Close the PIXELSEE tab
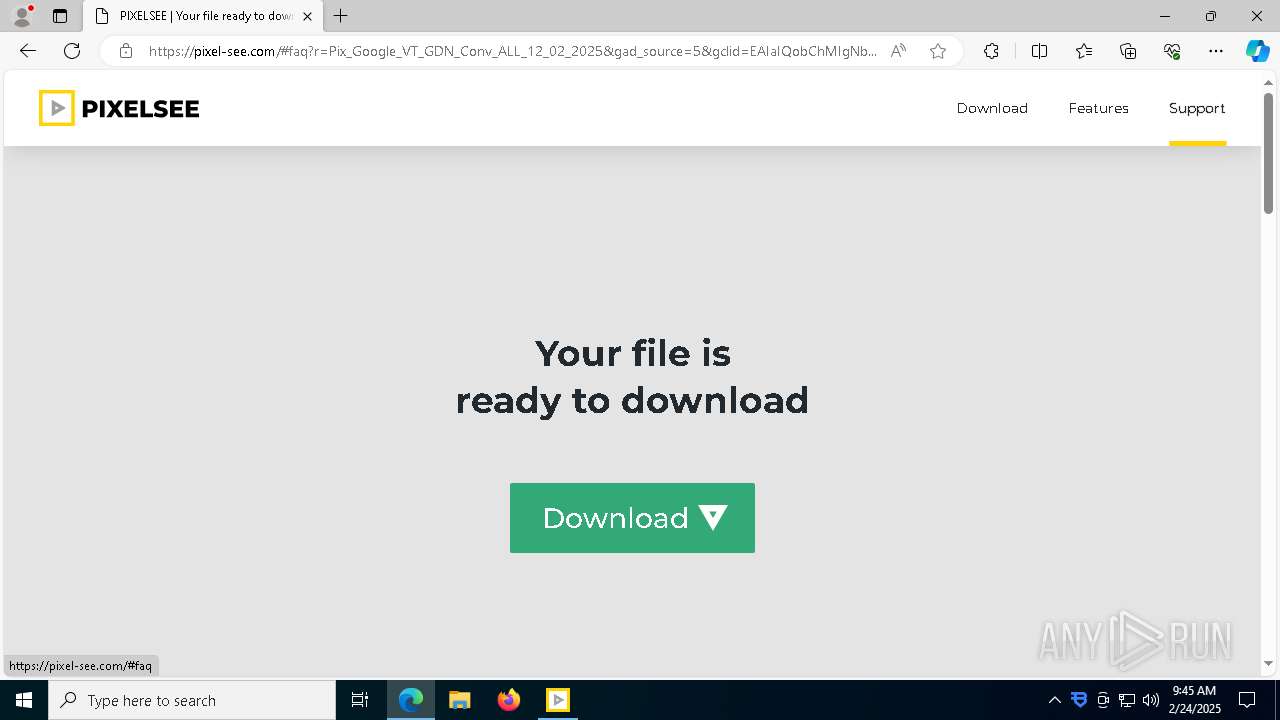 pyautogui.click(x=307, y=16)
